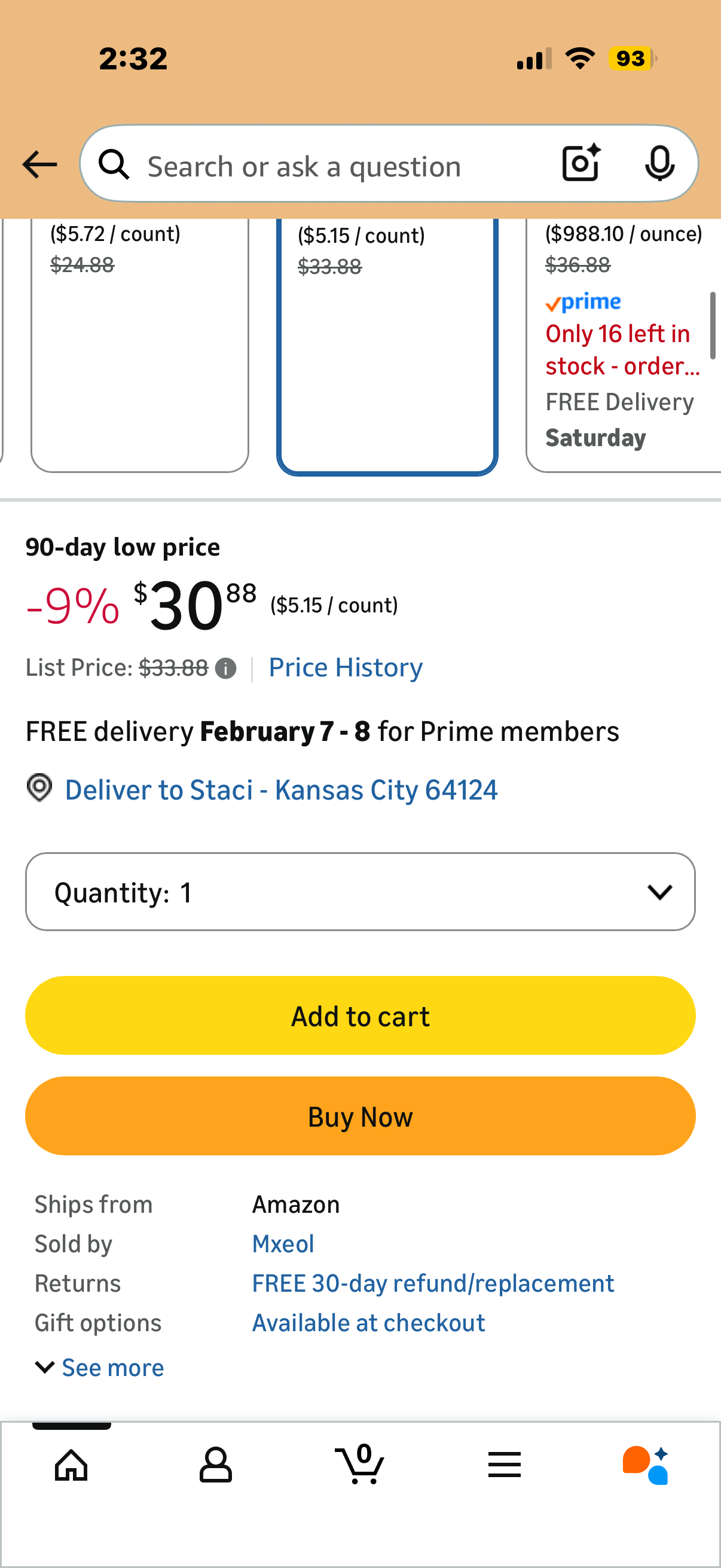The width and height of the screenshot is (721, 1568).
Task: Expand See more seller details
Action: pos(100,1368)
